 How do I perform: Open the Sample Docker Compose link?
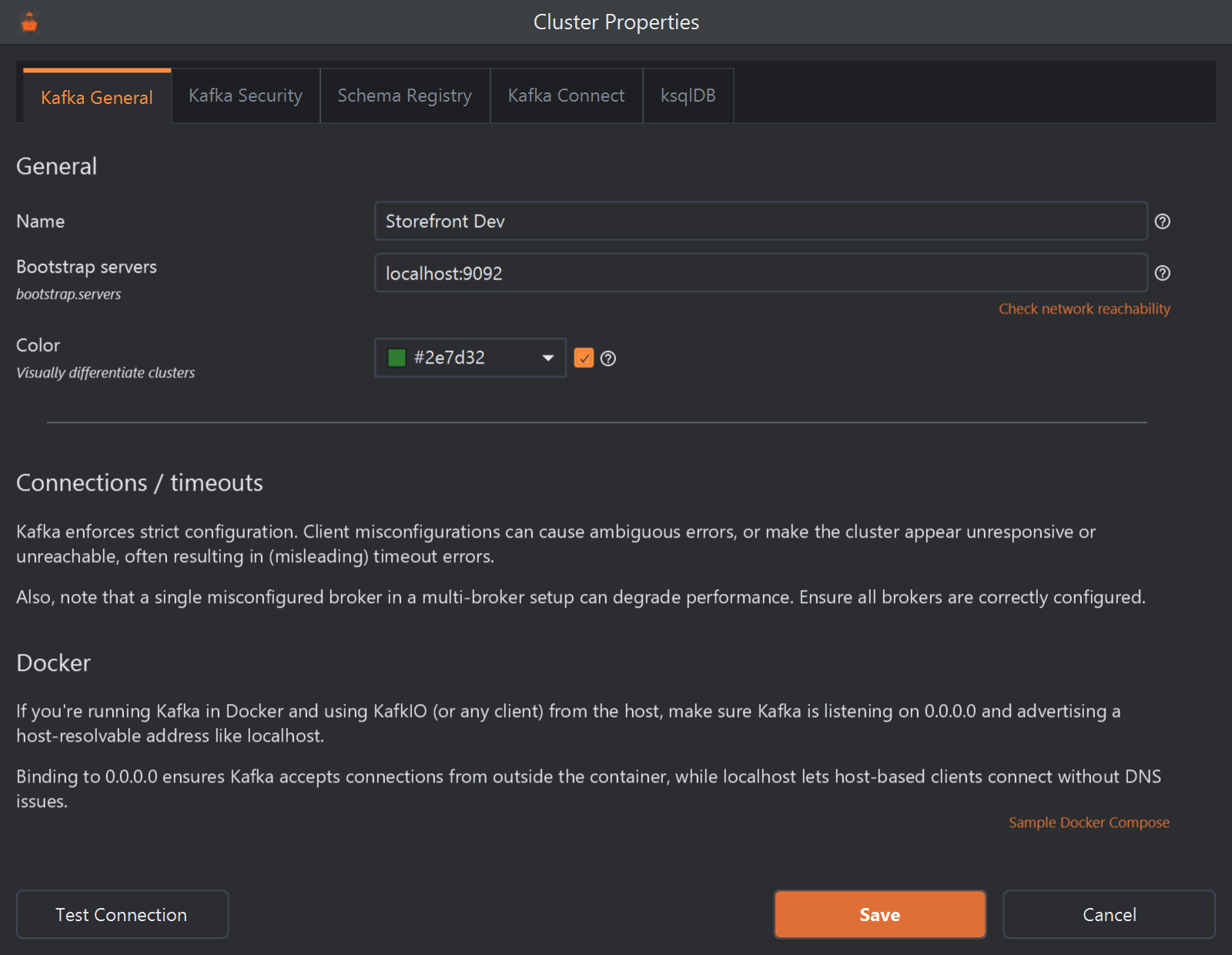click(x=1089, y=823)
